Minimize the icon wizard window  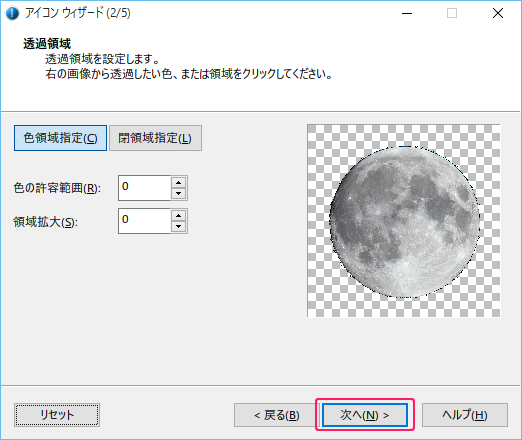407,13
